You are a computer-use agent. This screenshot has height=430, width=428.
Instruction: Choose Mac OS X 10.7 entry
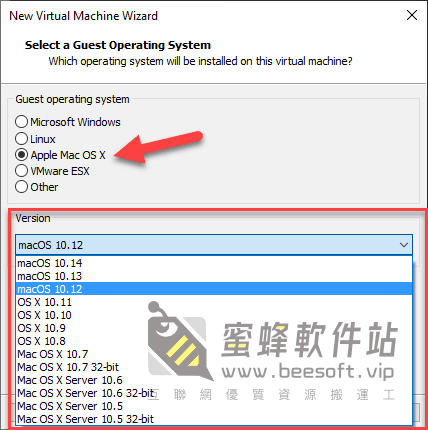pyautogui.click(x=214, y=354)
